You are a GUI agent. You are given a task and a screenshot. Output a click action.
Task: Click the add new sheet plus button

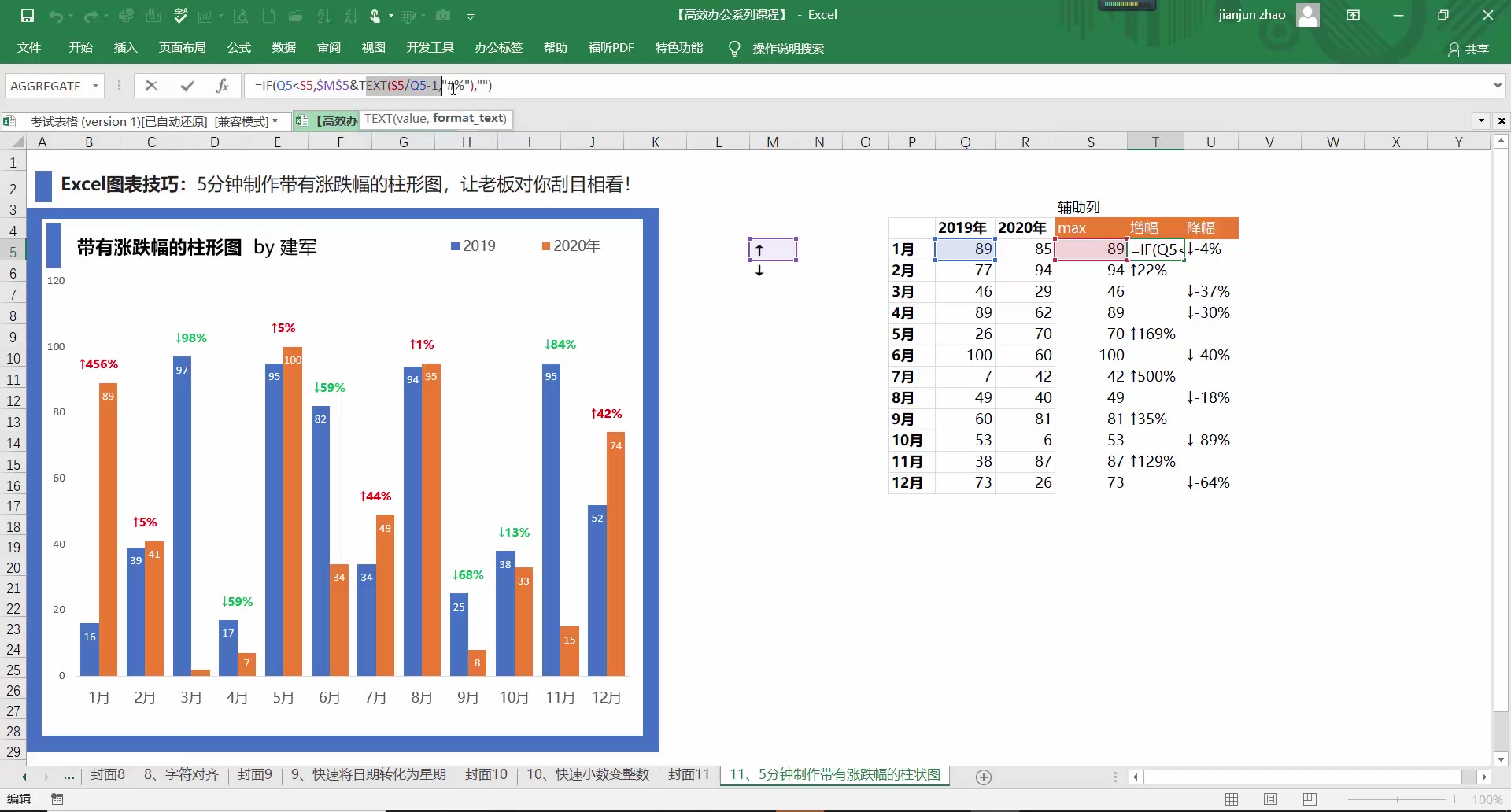point(983,777)
